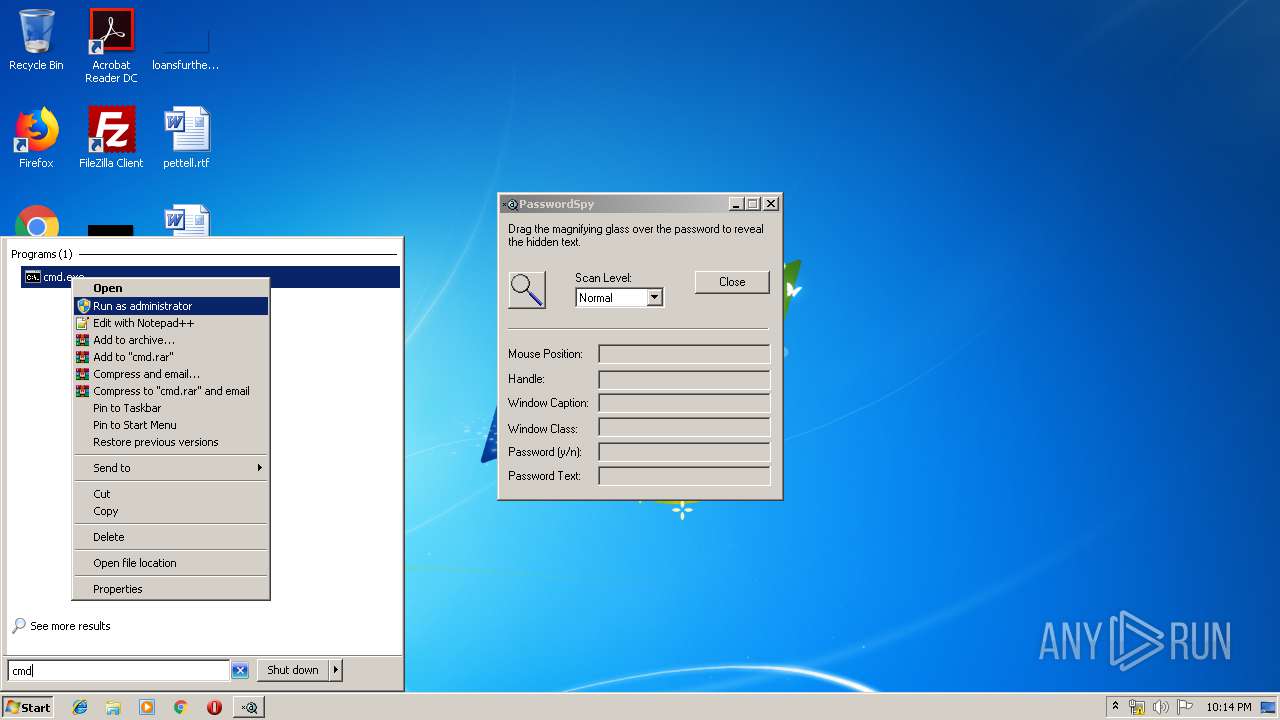Open the Action Center flag icon

tap(1185, 707)
